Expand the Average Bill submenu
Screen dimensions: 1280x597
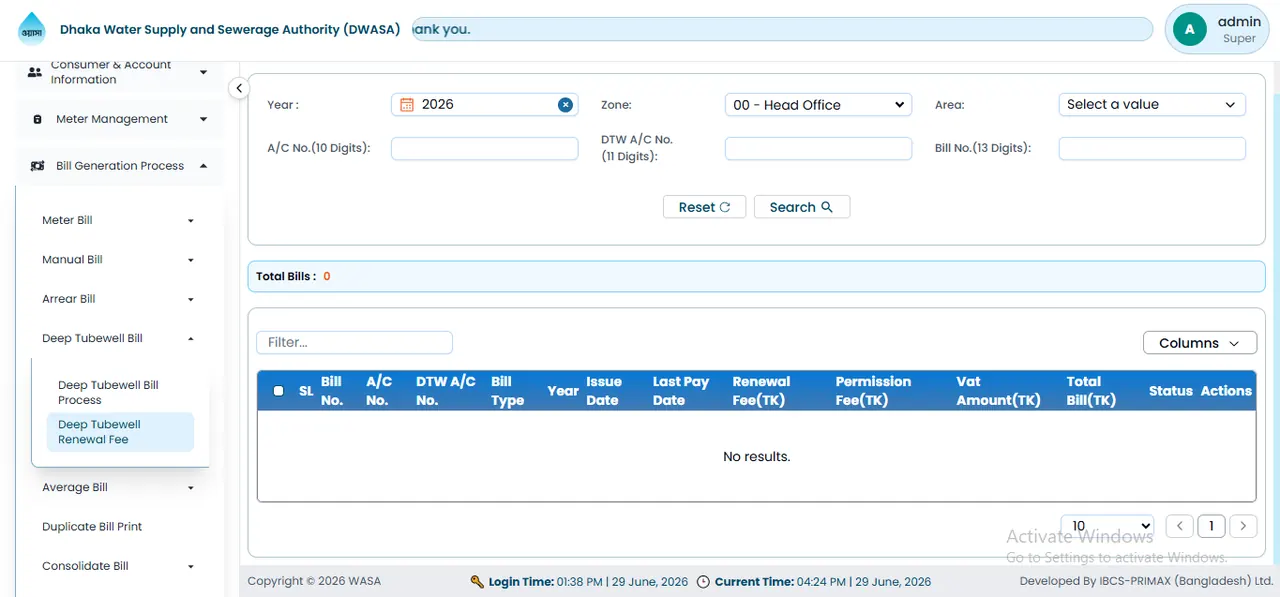[x=191, y=488]
